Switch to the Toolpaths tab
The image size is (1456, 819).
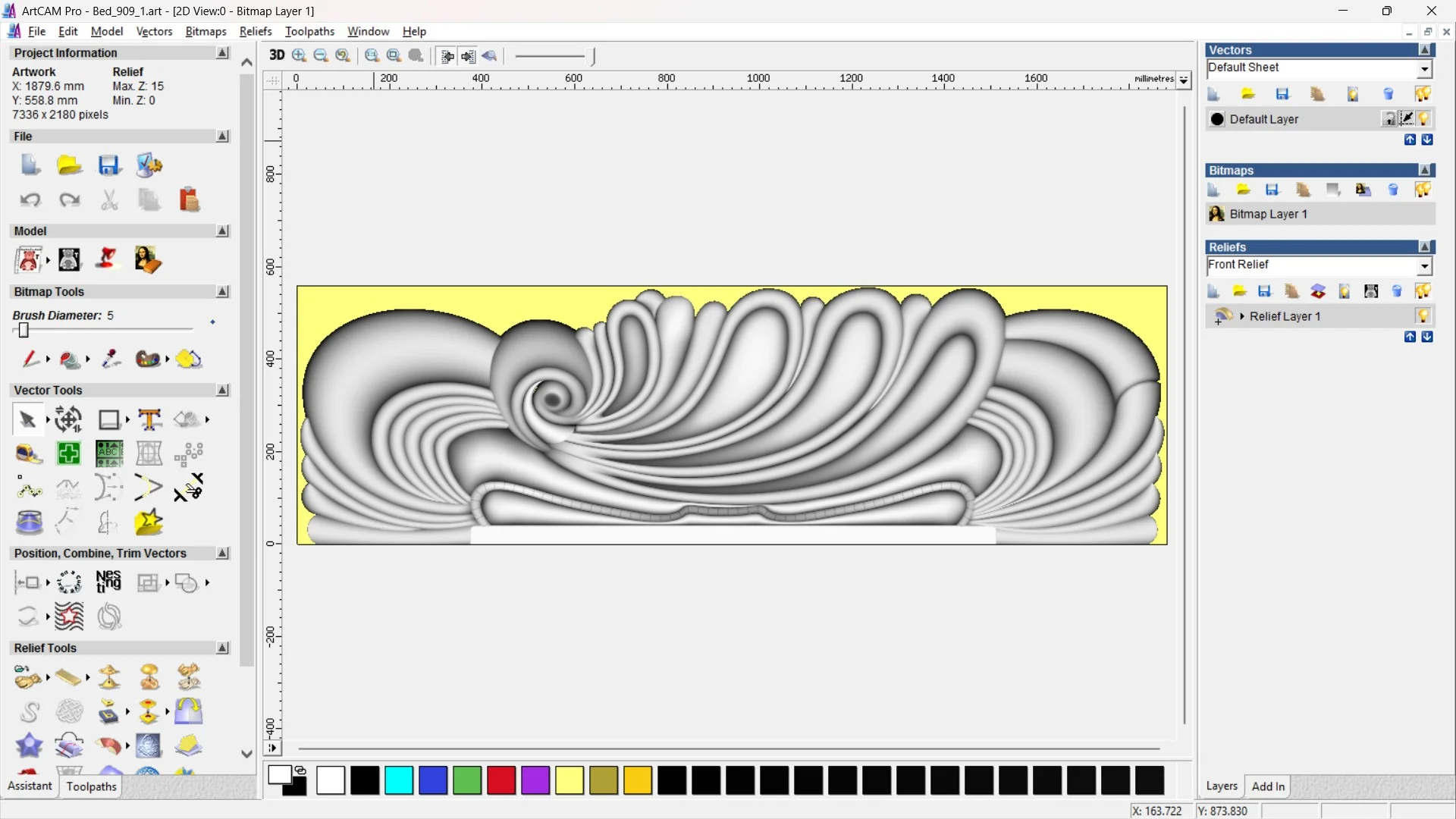point(91,786)
